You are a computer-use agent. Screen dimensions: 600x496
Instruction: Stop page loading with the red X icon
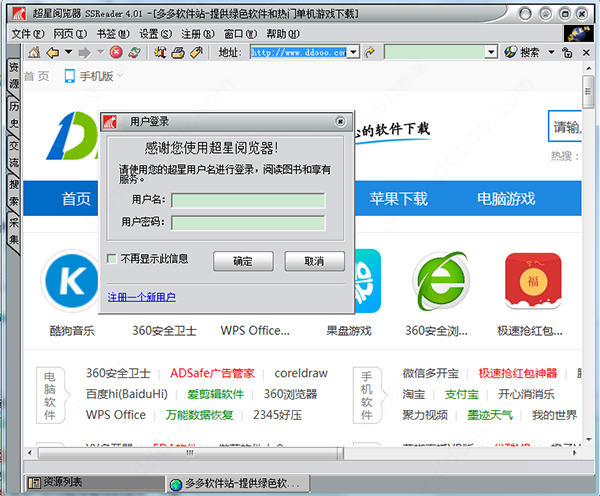click(x=116, y=52)
